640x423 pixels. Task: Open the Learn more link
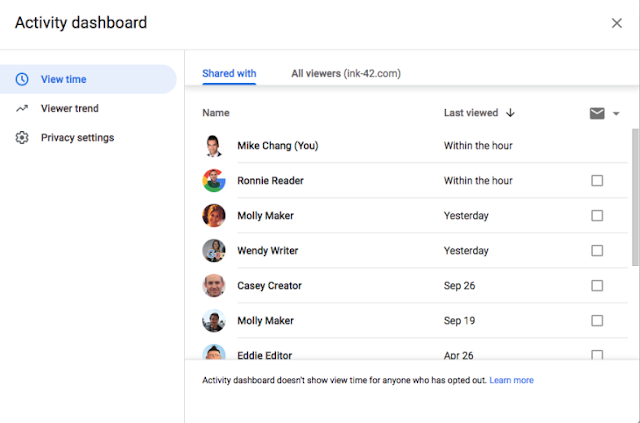tap(511, 380)
